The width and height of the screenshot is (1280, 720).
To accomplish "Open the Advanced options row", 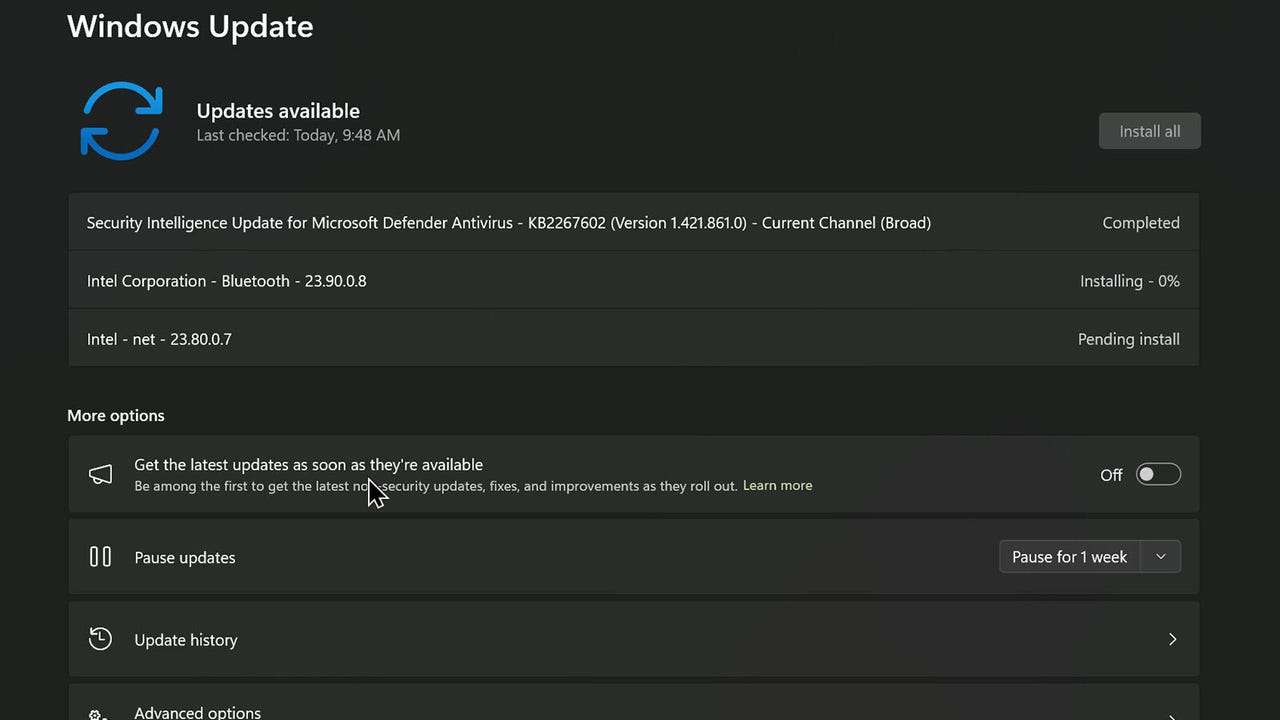I will coord(633,702).
